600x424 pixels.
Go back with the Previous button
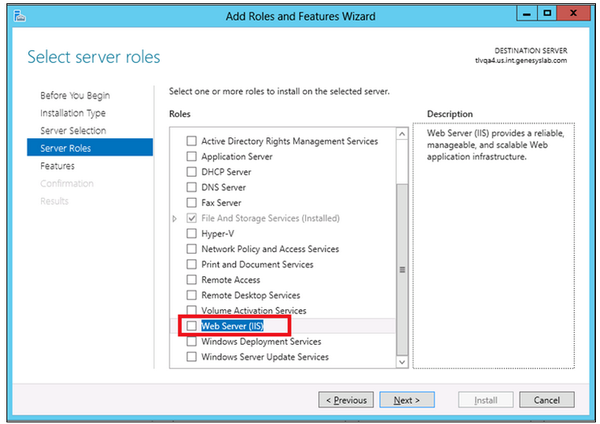coord(346,400)
